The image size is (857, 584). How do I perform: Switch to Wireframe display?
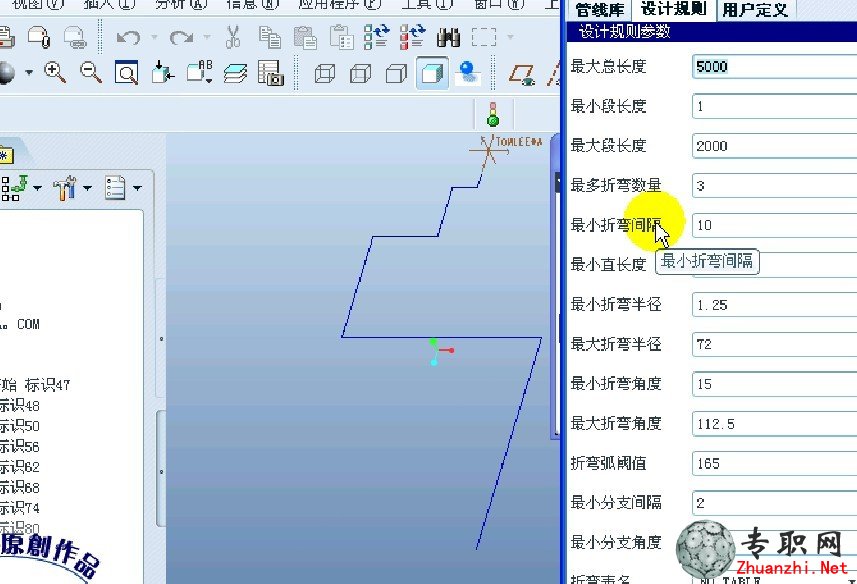point(325,73)
